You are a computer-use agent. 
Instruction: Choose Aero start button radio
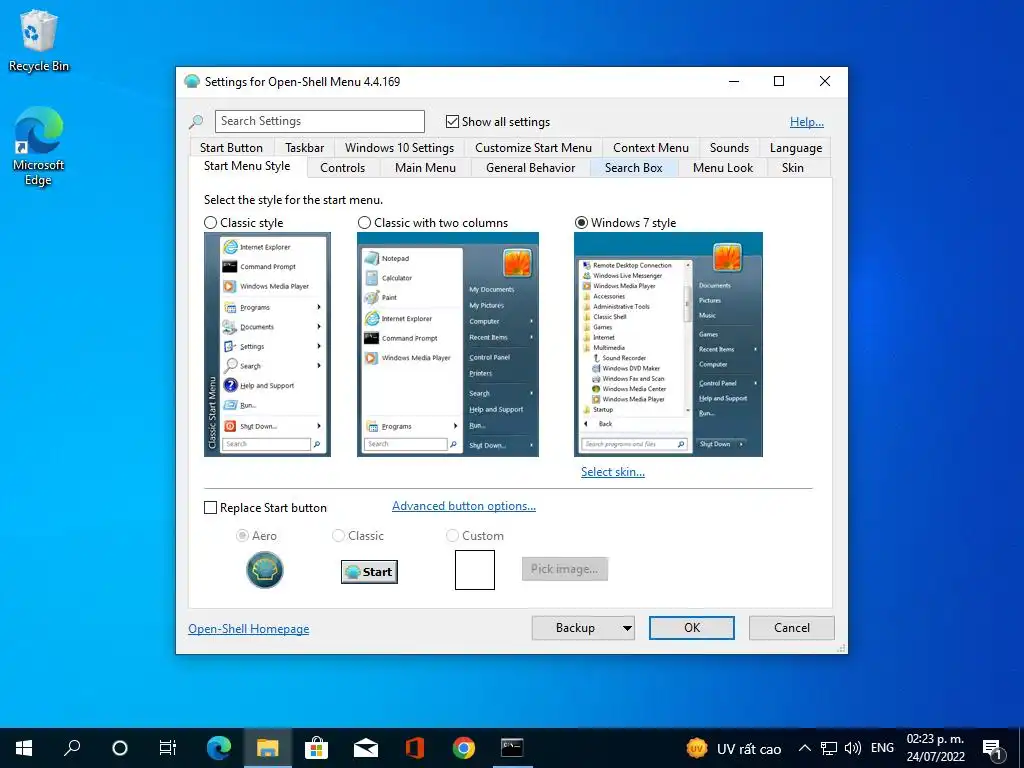click(x=242, y=536)
